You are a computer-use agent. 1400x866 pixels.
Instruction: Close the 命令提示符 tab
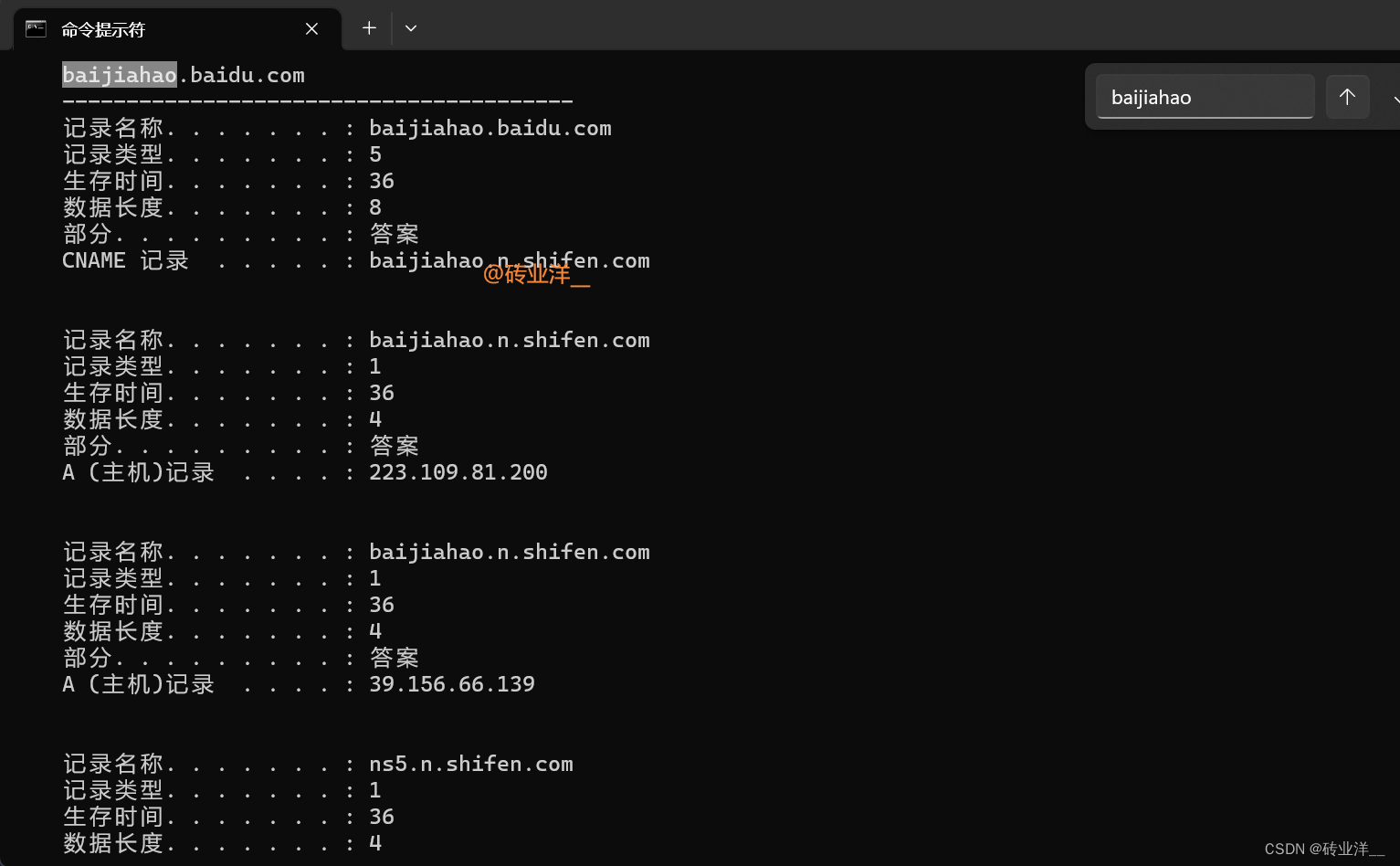[x=311, y=29]
